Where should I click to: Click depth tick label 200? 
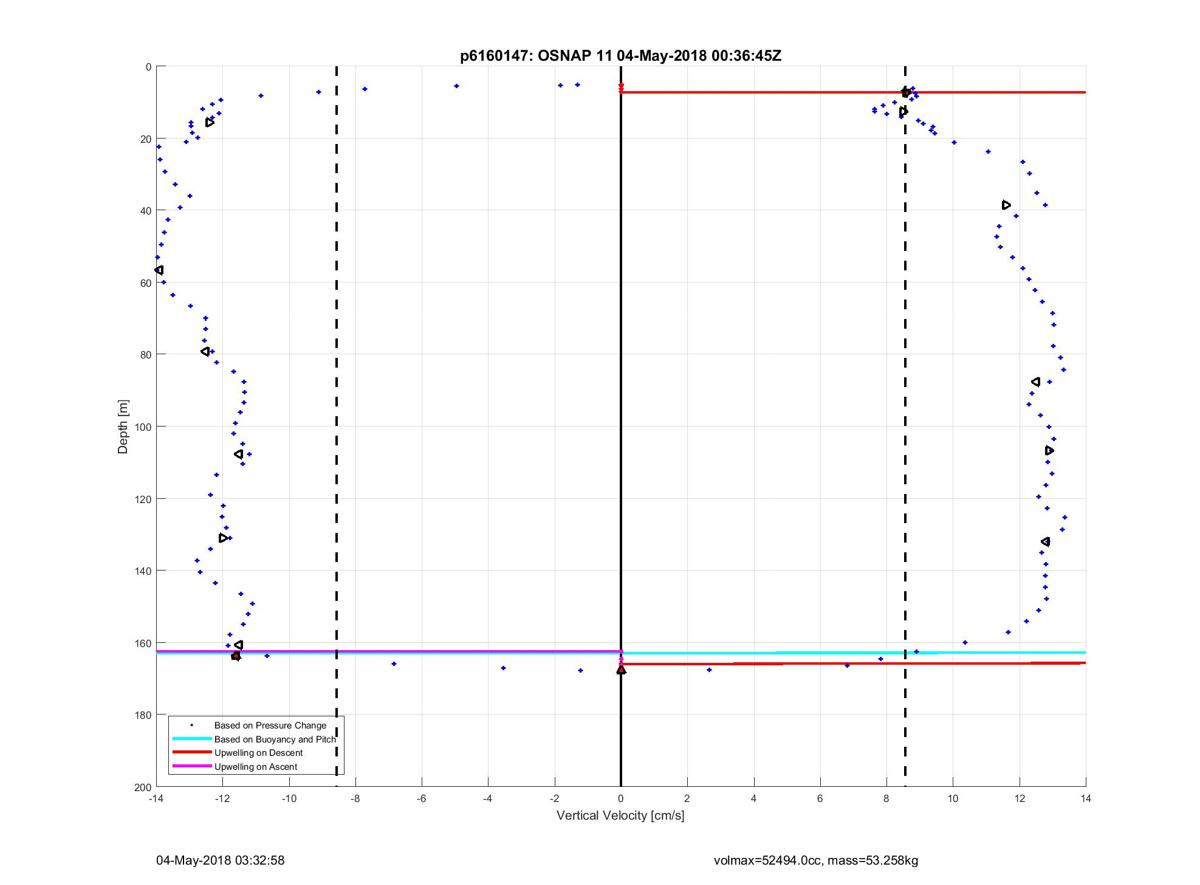point(142,787)
